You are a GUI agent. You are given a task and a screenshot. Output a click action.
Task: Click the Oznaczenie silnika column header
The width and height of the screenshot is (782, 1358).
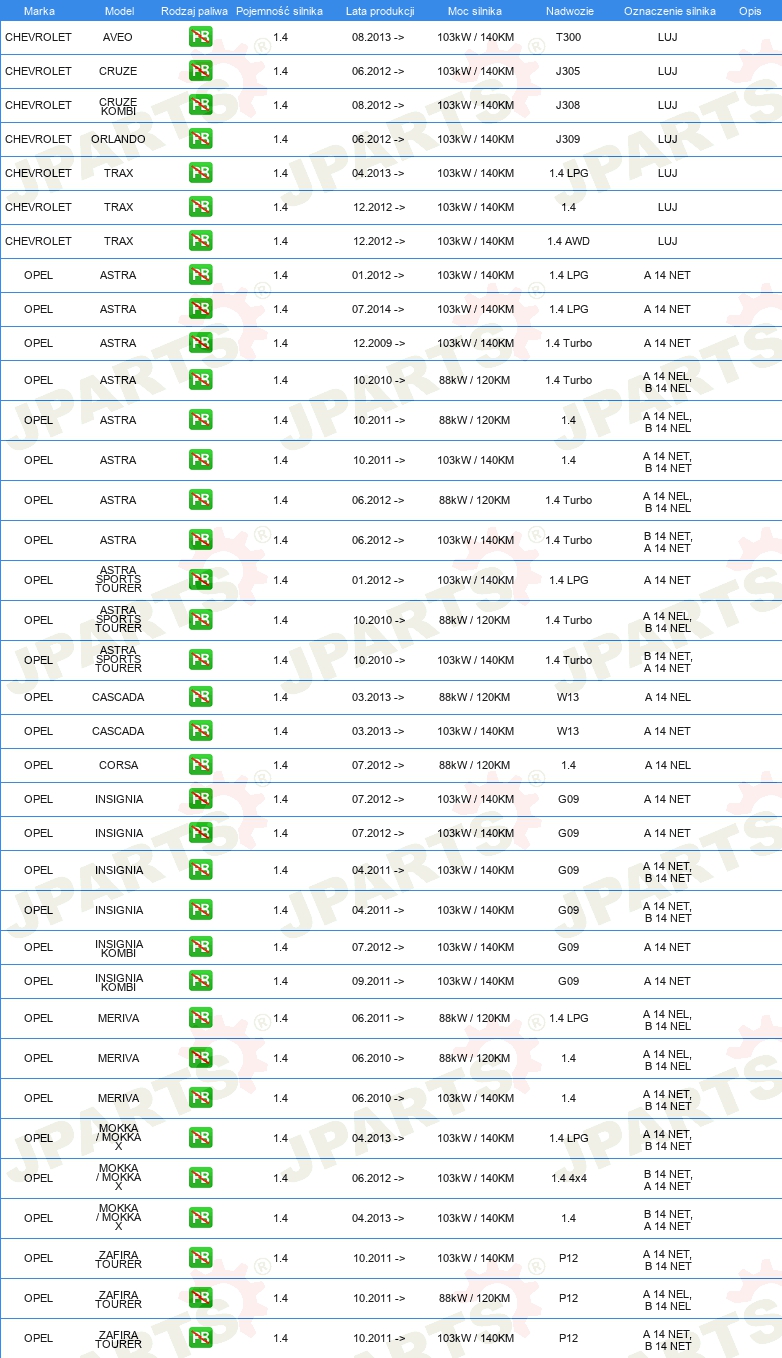pyautogui.click(x=670, y=11)
